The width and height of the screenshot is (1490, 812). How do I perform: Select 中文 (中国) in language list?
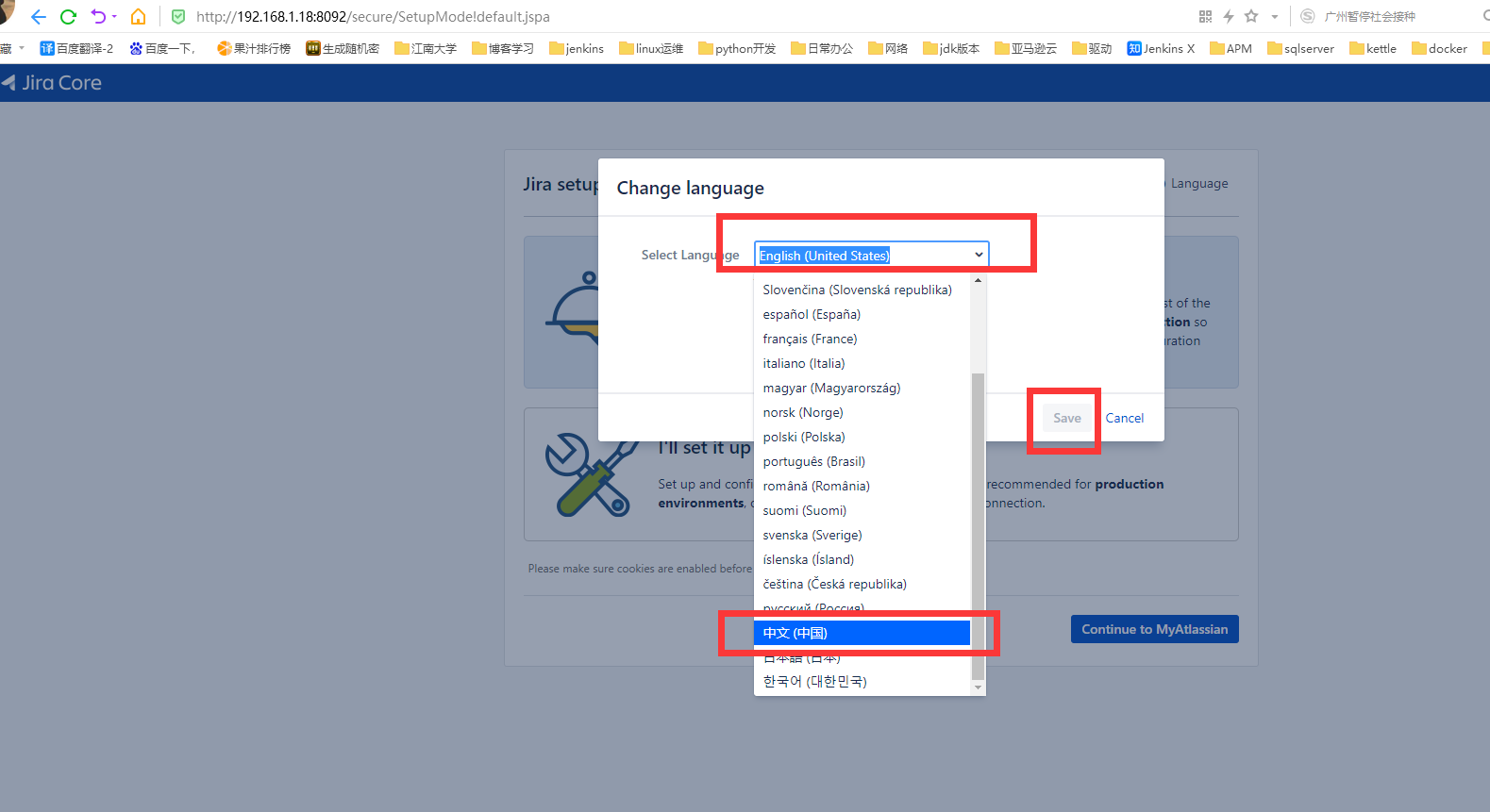click(862, 633)
